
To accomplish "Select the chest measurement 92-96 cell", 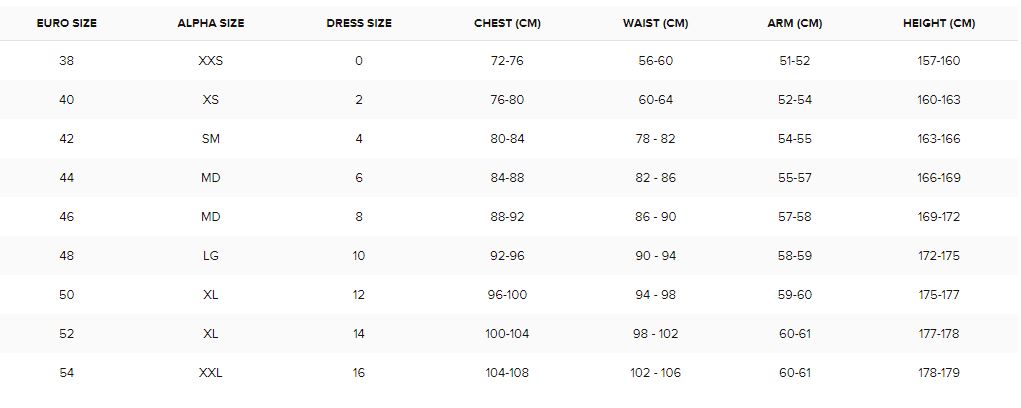I will (x=508, y=256).
